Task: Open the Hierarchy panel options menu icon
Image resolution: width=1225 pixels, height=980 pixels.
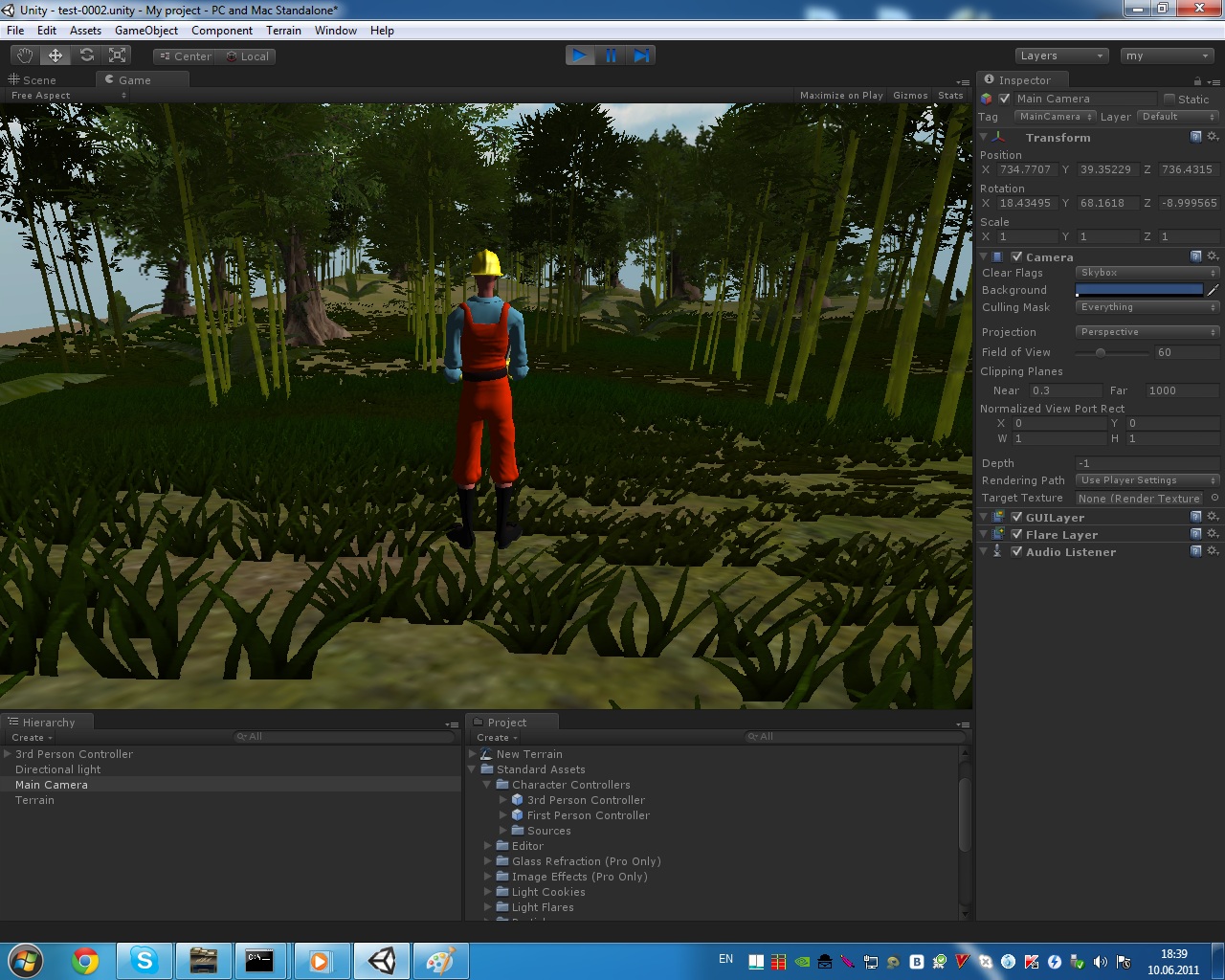Action: [452, 724]
